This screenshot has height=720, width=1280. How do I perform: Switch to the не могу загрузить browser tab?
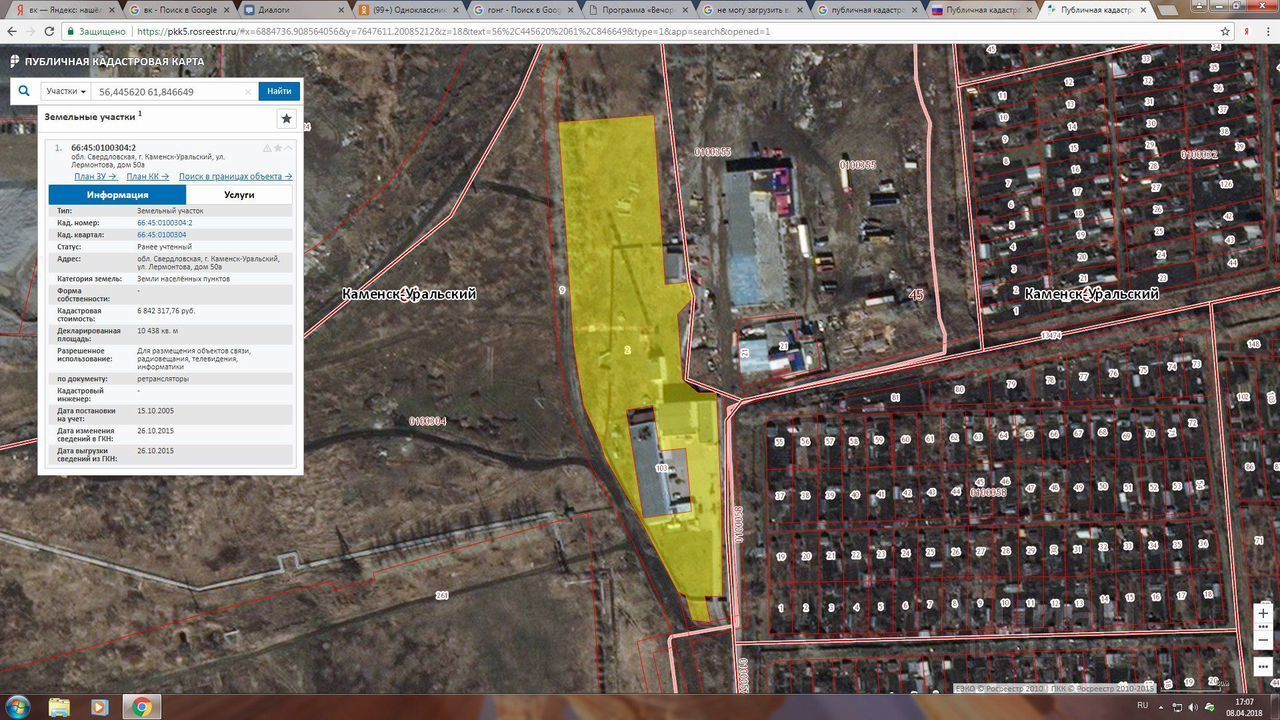[756, 11]
